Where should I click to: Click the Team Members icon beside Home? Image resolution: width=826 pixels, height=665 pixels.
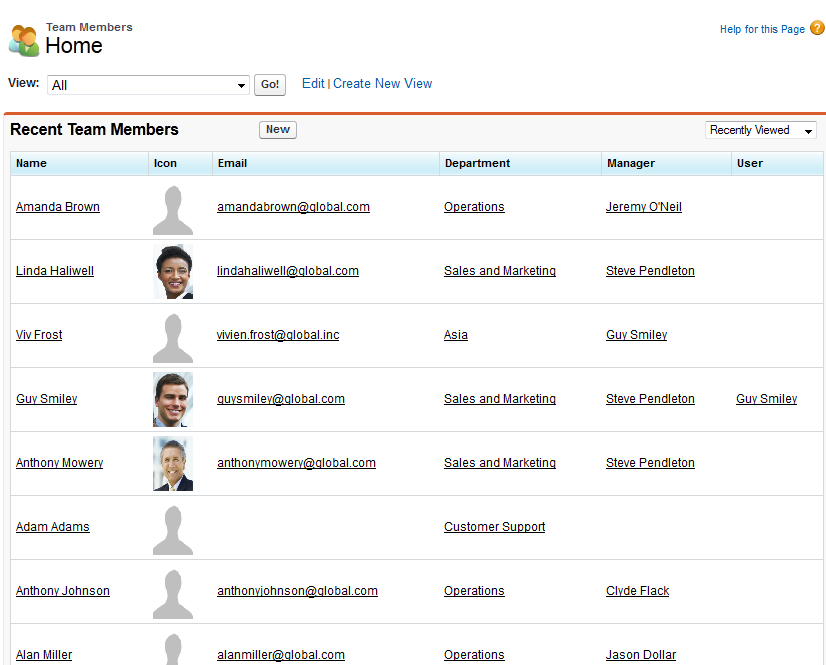pos(24,40)
